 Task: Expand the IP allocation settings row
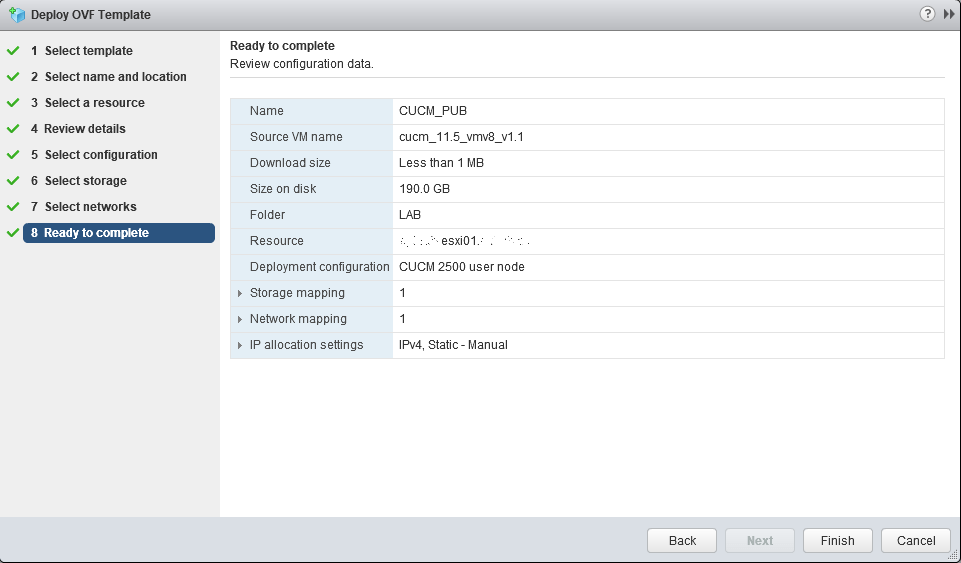(240, 346)
